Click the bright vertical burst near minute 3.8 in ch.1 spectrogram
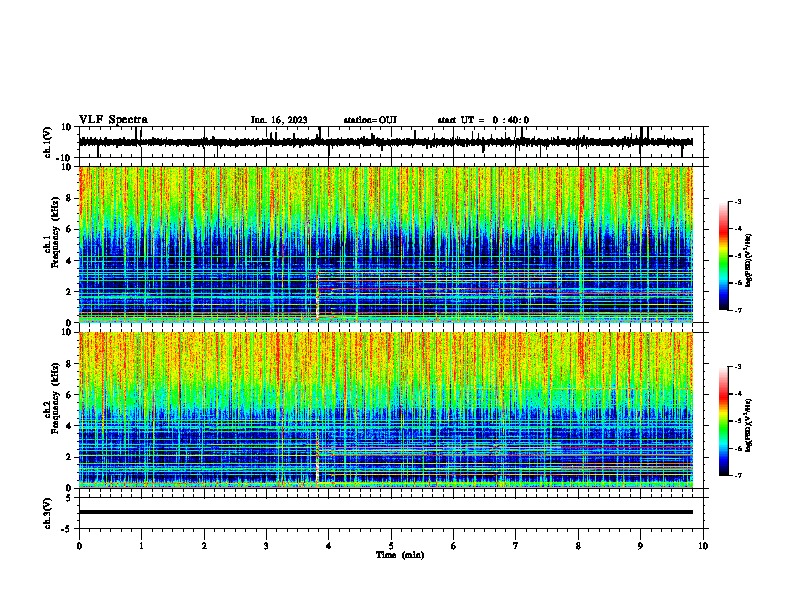792x612 pixels. point(318,297)
